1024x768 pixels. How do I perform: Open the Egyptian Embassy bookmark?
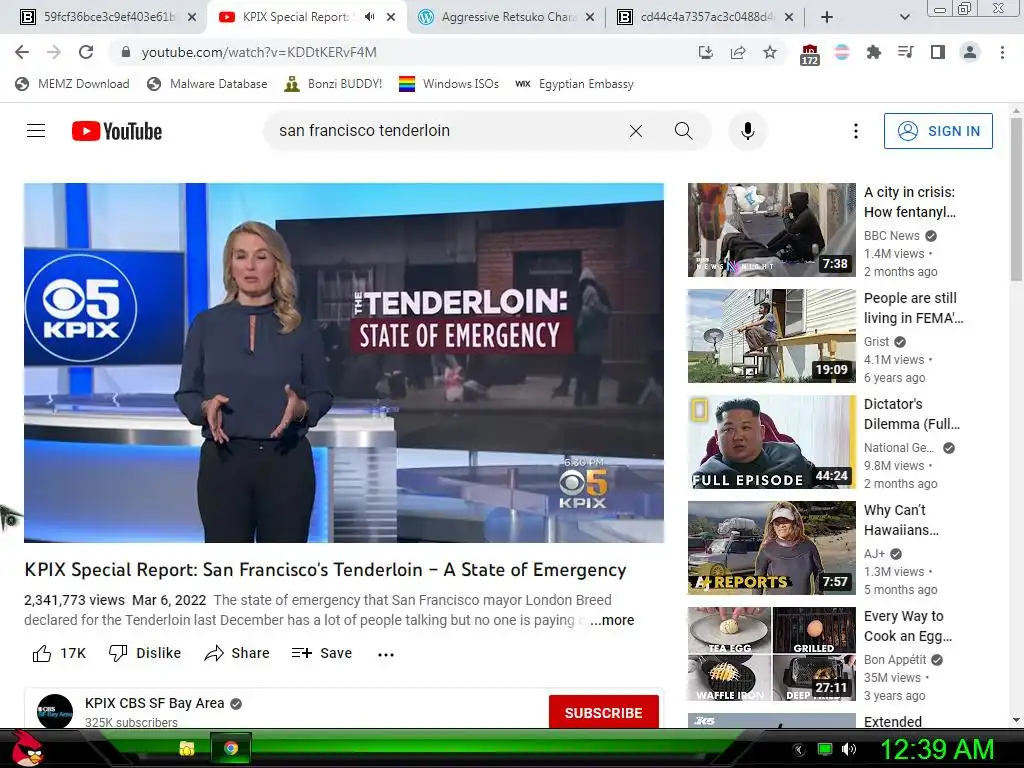click(x=575, y=84)
